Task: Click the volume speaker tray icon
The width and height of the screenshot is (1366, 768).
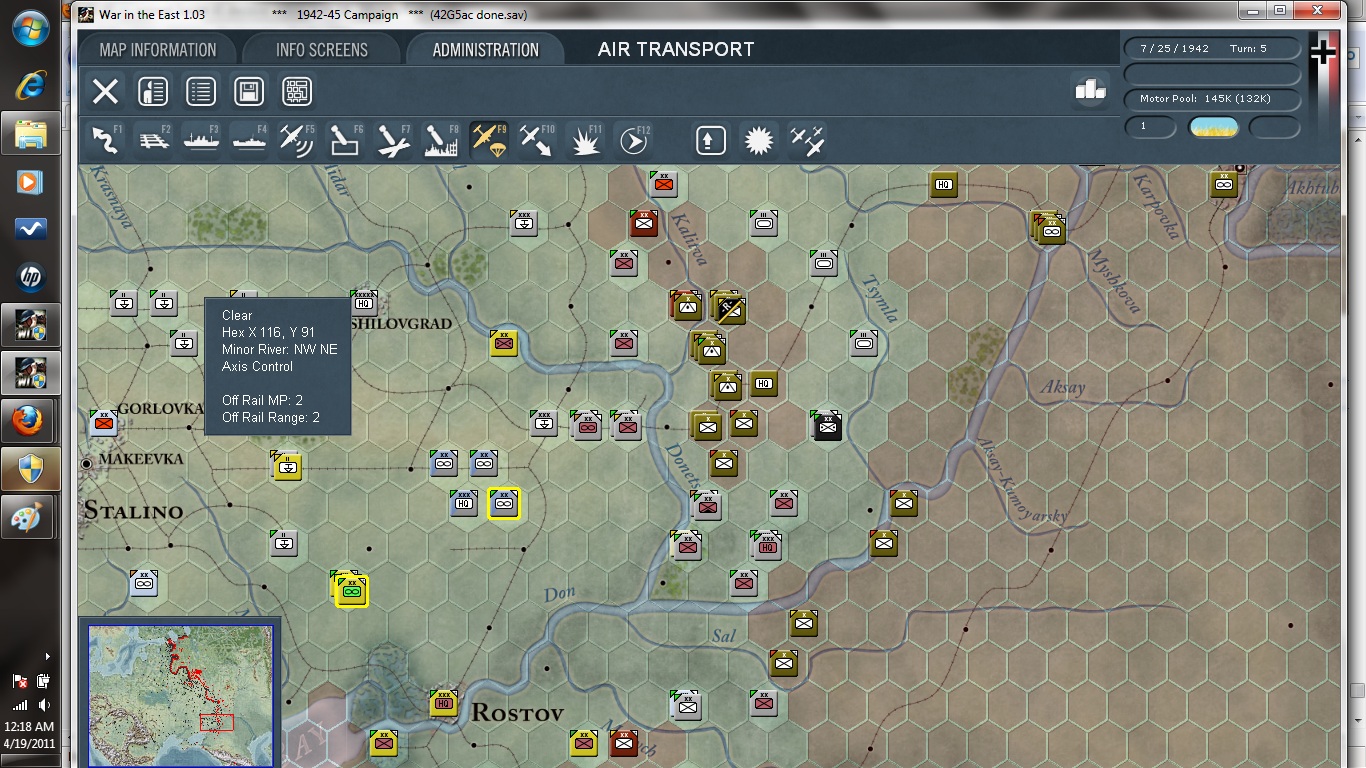Action: [43, 706]
